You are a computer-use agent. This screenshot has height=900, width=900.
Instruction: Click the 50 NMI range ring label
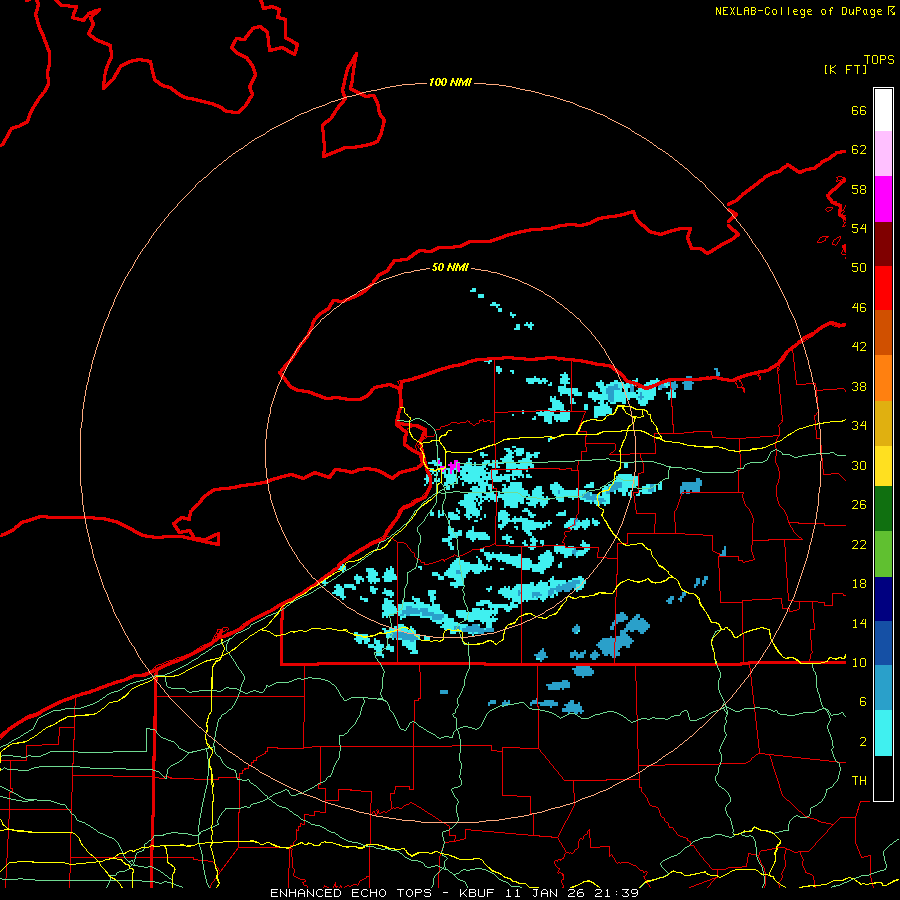[450, 267]
